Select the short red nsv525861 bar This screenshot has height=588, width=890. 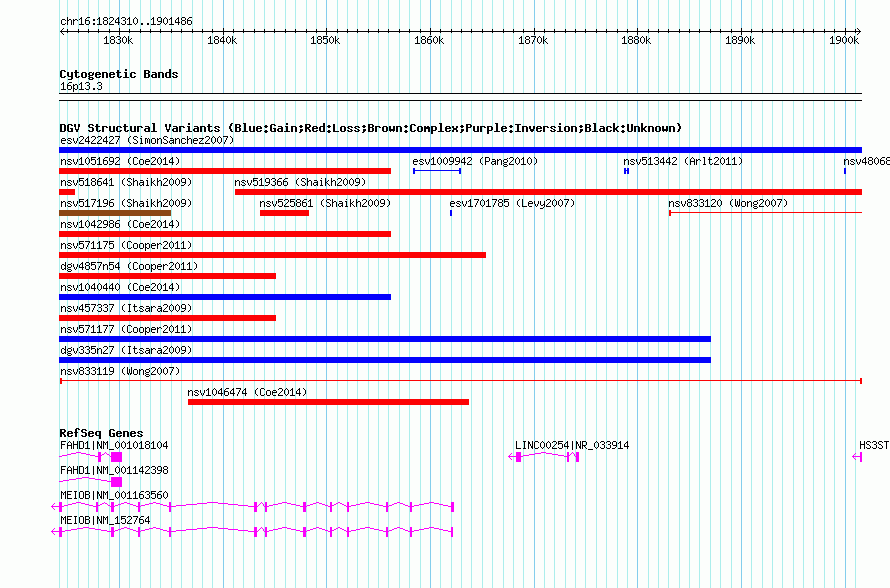284,213
